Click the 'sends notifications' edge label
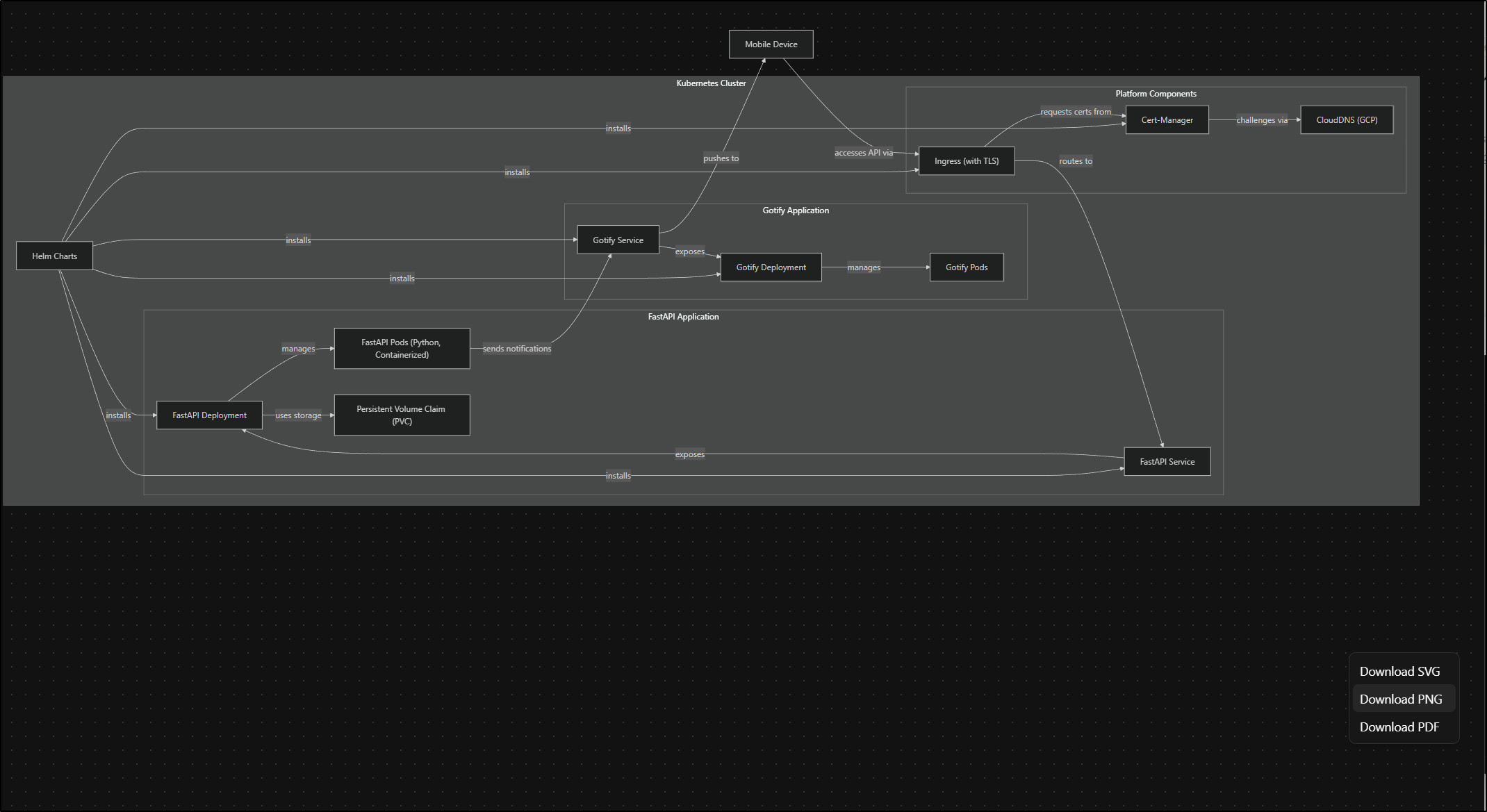Image resolution: width=1487 pixels, height=812 pixels. click(x=516, y=349)
